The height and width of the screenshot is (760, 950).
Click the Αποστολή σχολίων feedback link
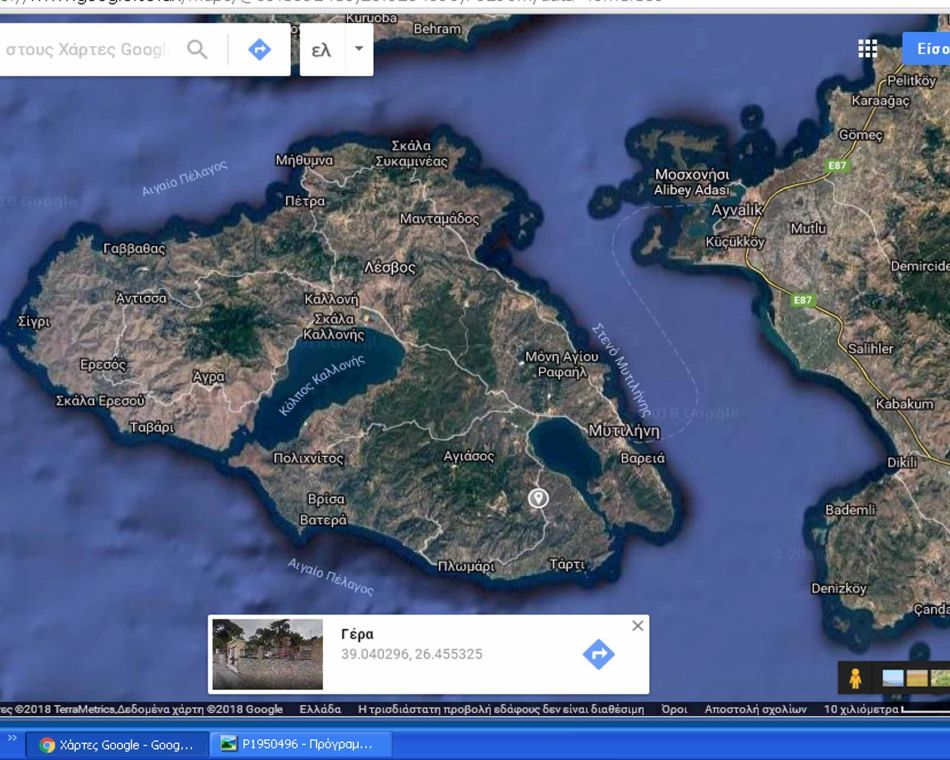(755, 709)
